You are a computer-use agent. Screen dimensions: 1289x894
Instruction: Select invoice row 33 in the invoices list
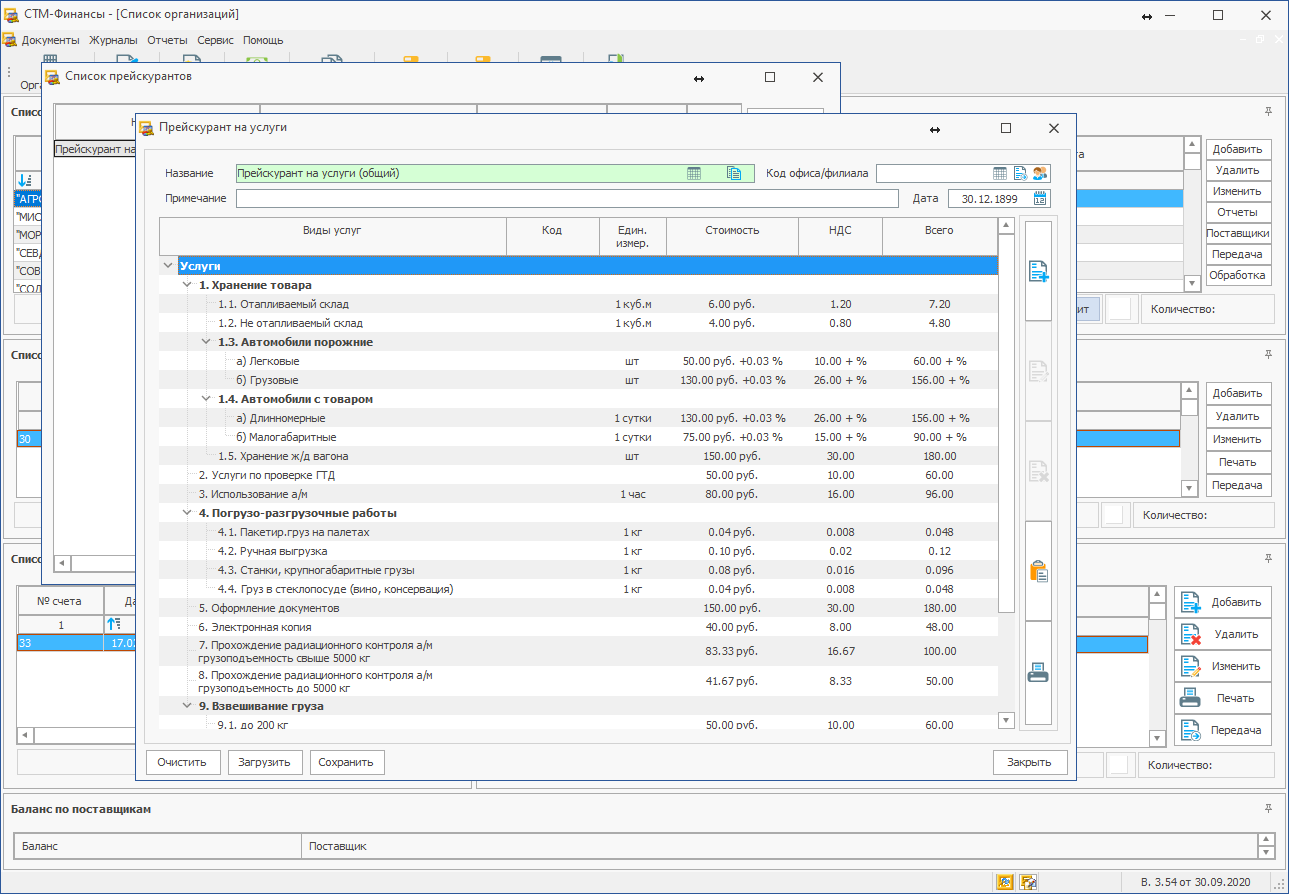tap(76, 644)
